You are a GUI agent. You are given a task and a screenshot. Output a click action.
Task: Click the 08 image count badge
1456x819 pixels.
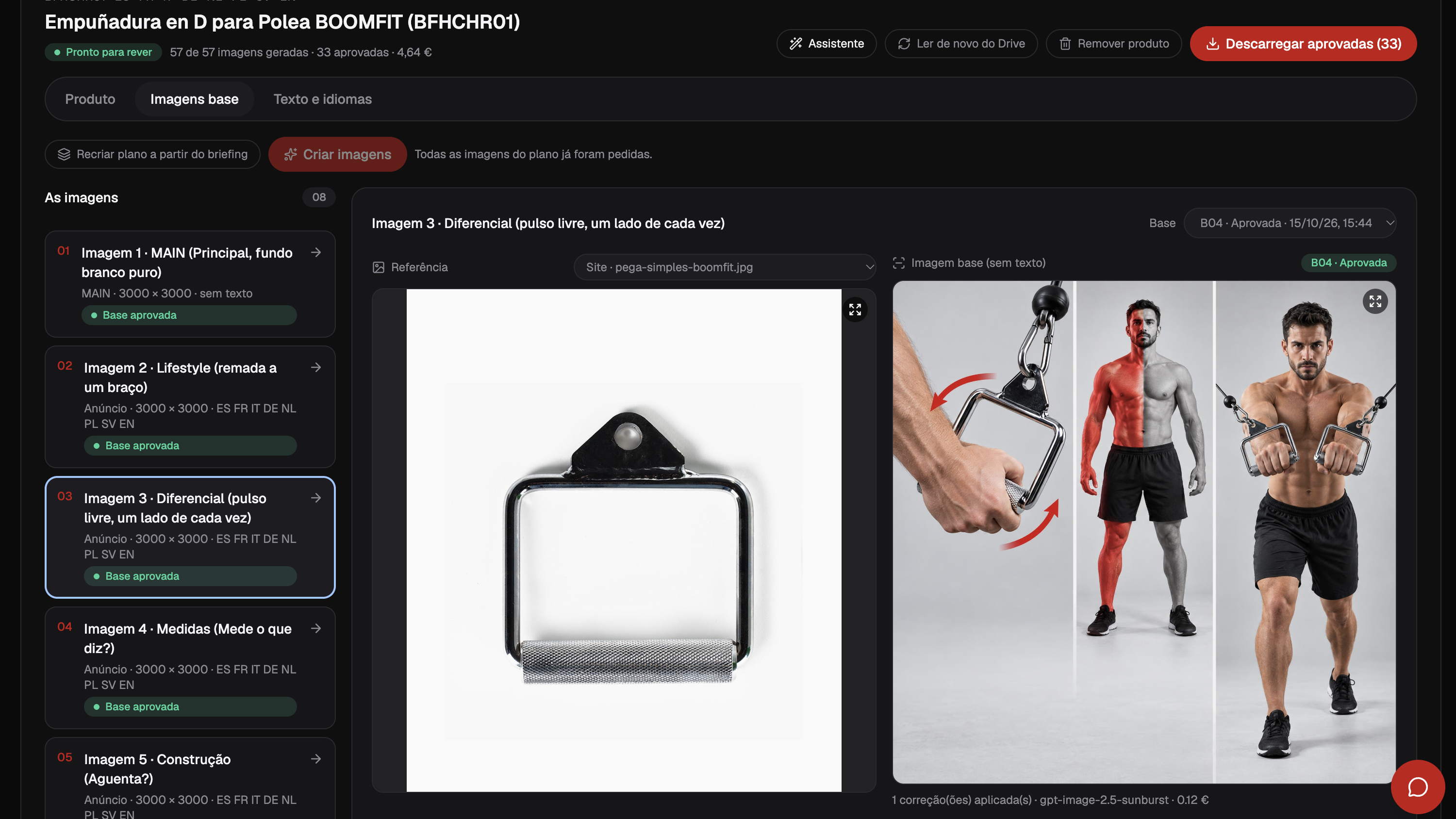pyautogui.click(x=319, y=197)
